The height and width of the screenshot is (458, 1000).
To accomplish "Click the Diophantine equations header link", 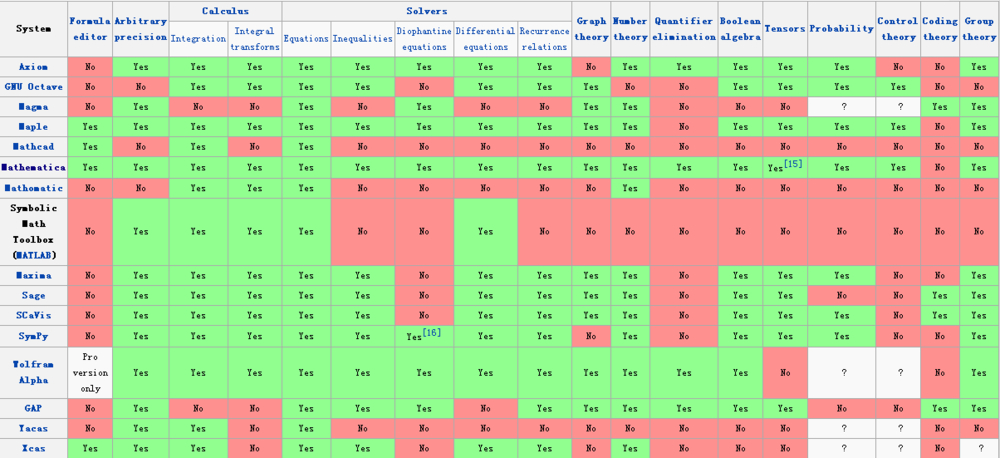I will click(424, 39).
